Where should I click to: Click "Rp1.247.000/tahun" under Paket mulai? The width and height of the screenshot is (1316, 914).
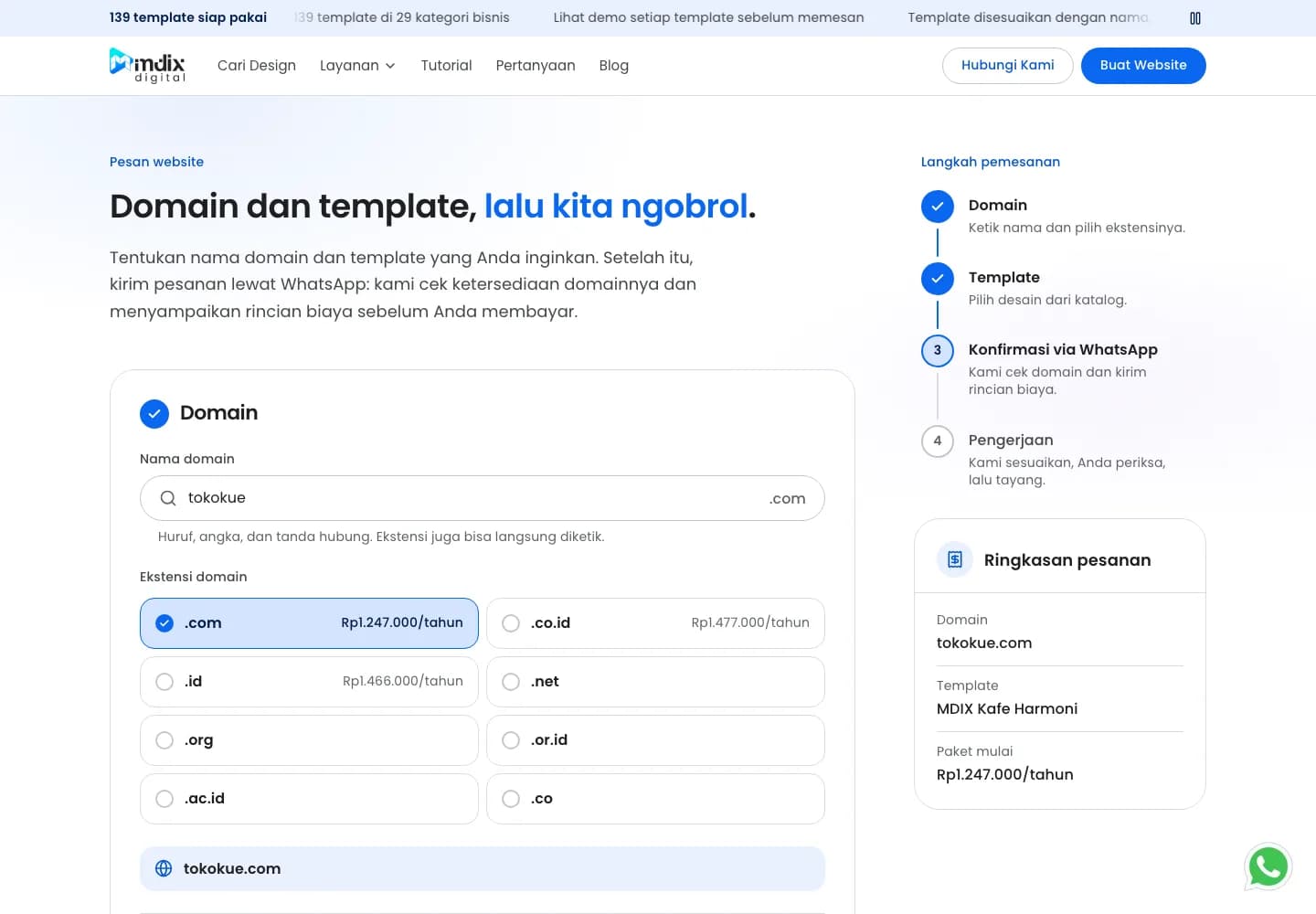pyautogui.click(x=1005, y=774)
